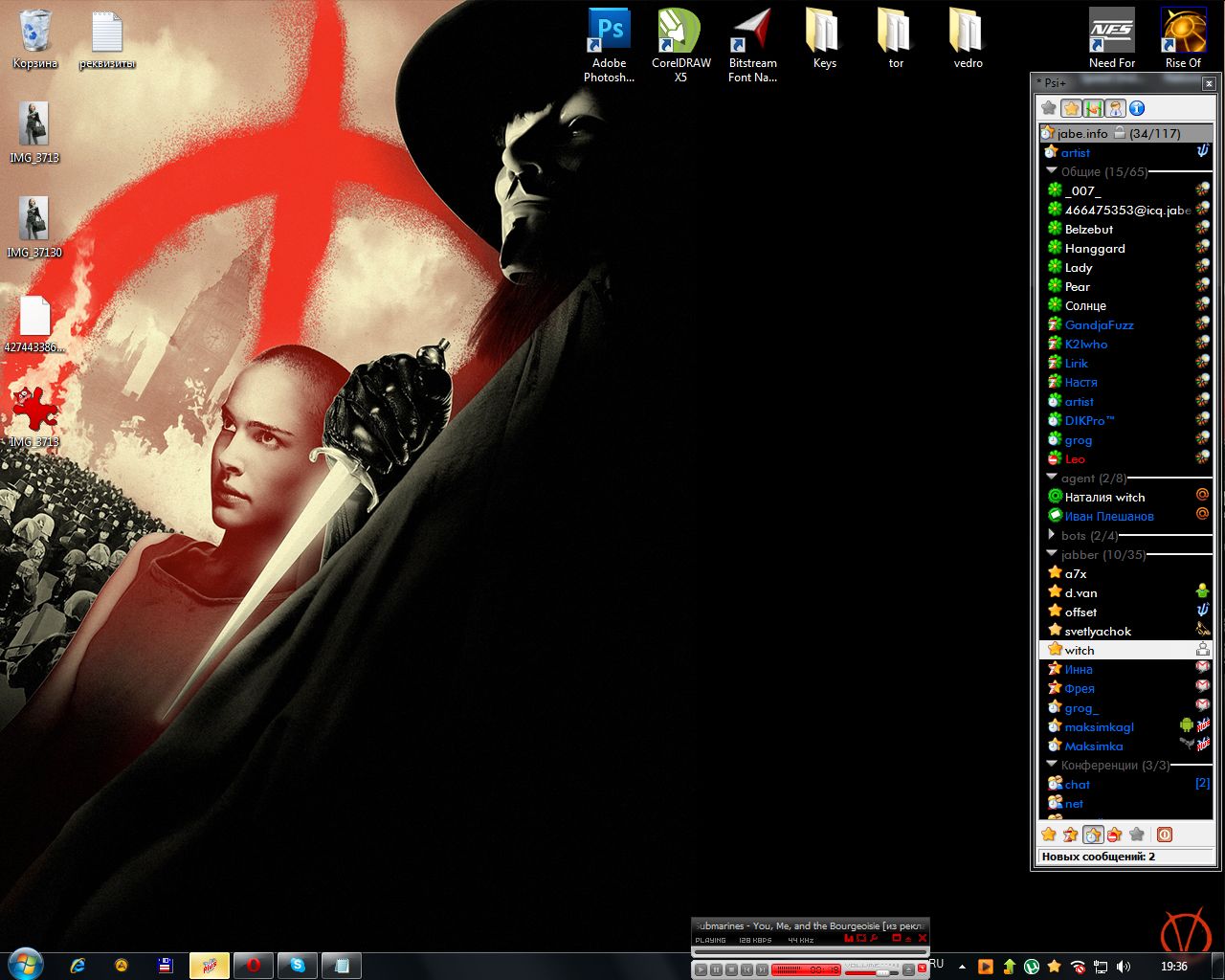Viewport: 1225px width, 980px height.
Task: Skip to previous track in media player
Action: [x=746, y=969]
